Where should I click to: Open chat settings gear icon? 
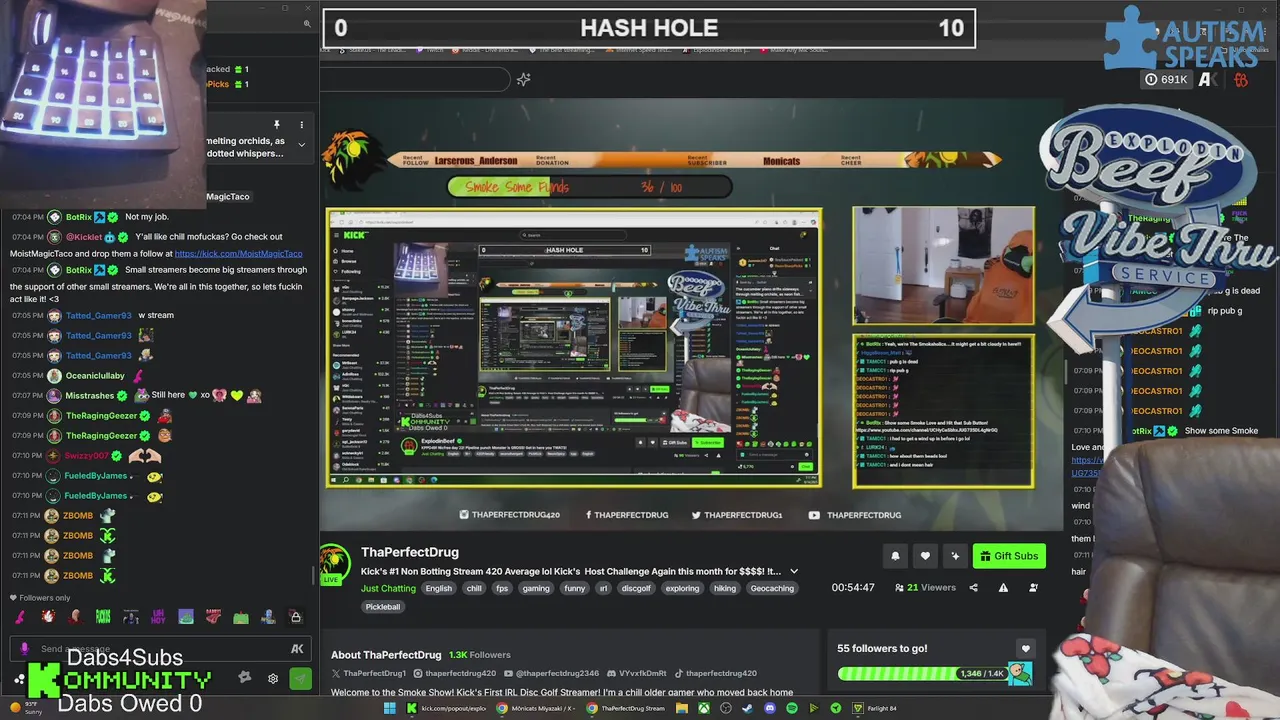pos(273,678)
